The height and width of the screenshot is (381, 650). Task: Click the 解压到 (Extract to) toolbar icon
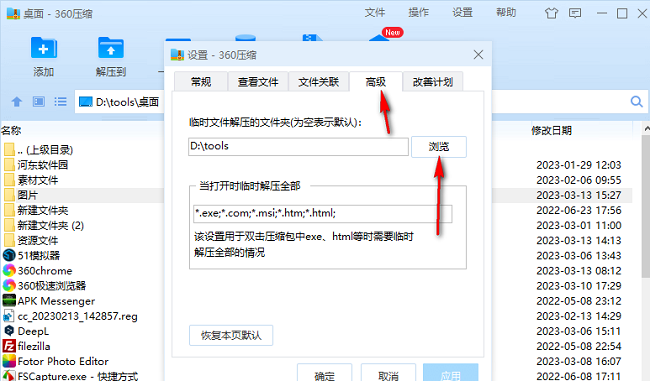111,48
